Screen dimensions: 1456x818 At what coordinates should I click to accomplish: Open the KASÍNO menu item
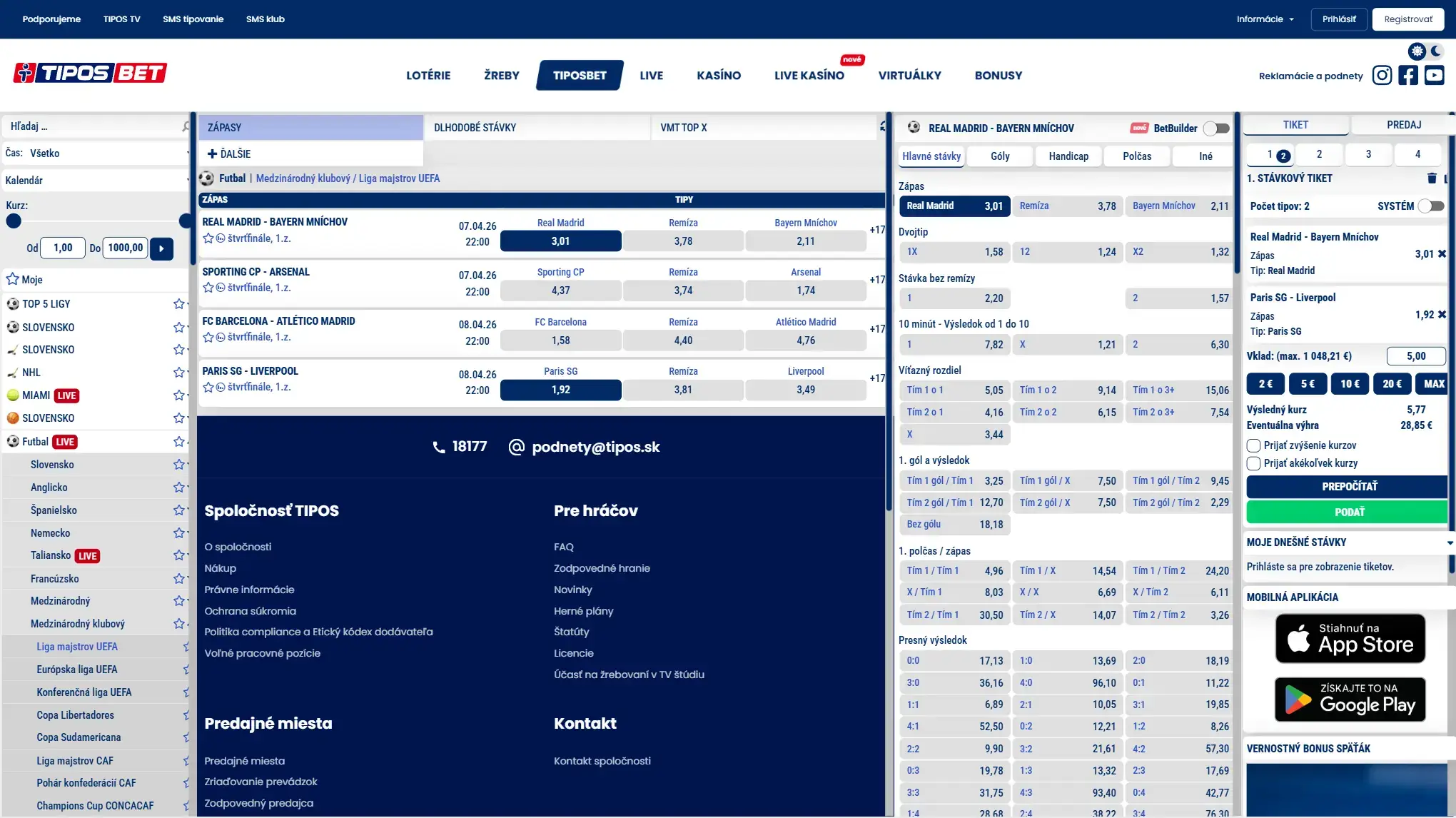pos(719,75)
